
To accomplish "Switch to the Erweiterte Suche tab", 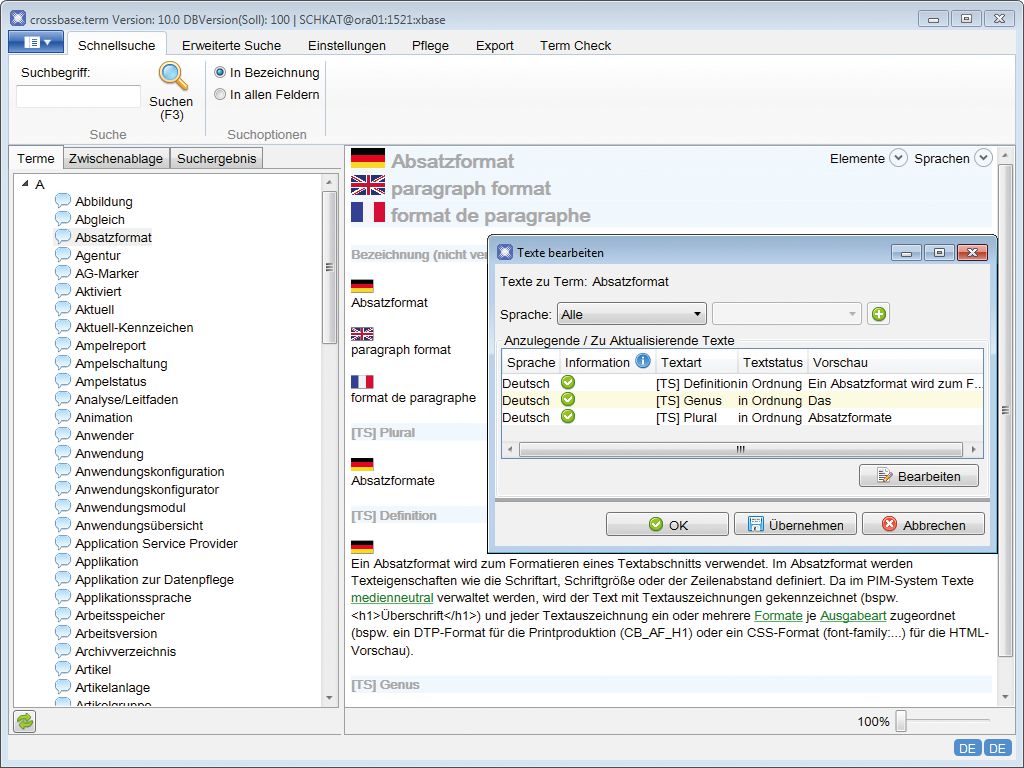I will [231, 46].
